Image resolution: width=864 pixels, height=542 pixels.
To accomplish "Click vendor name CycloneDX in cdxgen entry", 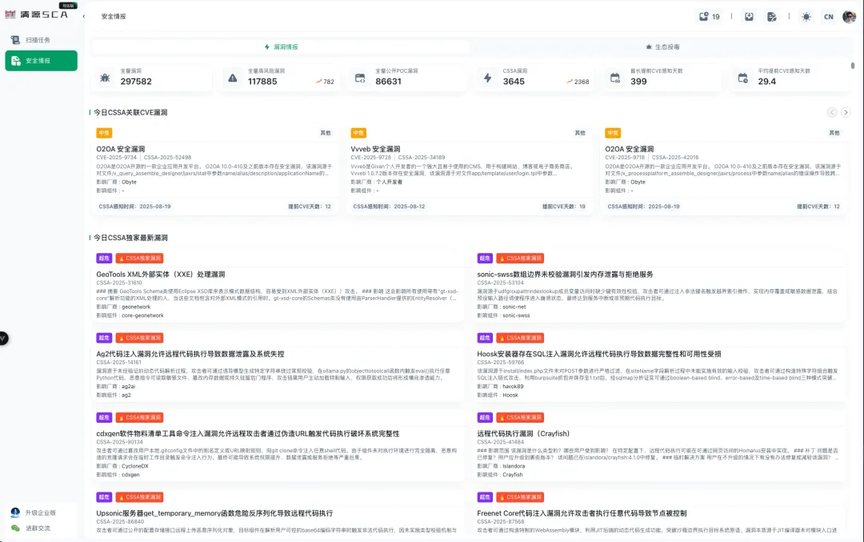I will [134, 467].
